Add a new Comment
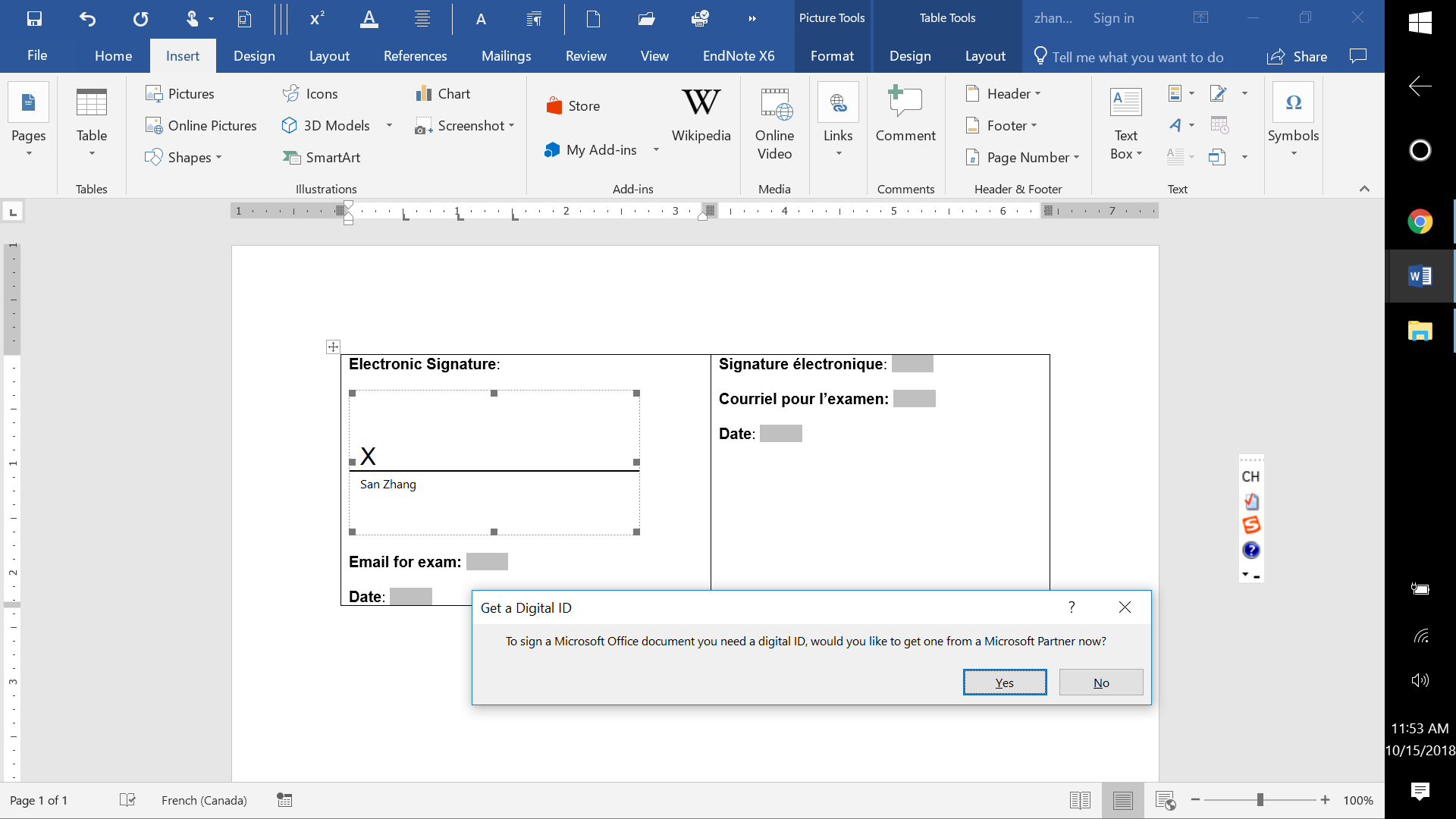Image resolution: width=1456 pixels, height=819 pixels. pos(905,115)
